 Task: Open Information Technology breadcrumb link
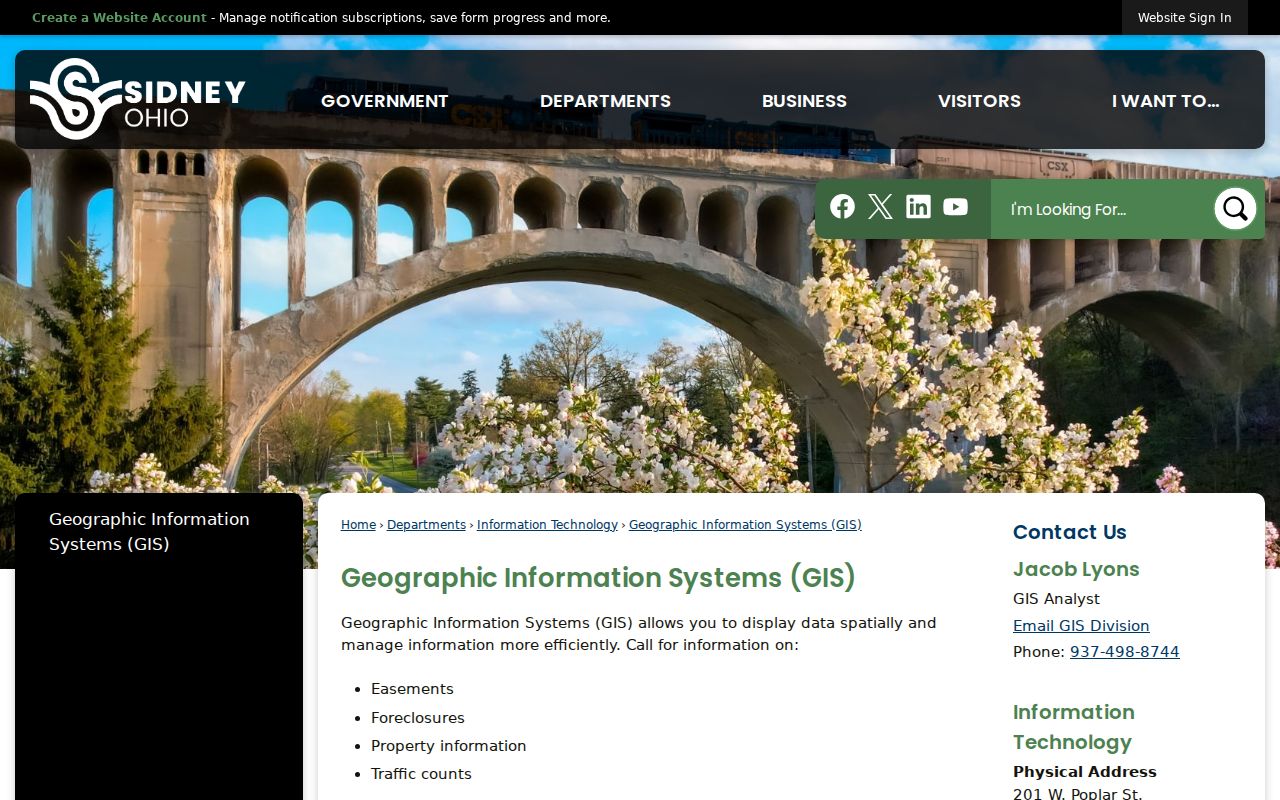[547, 525]
